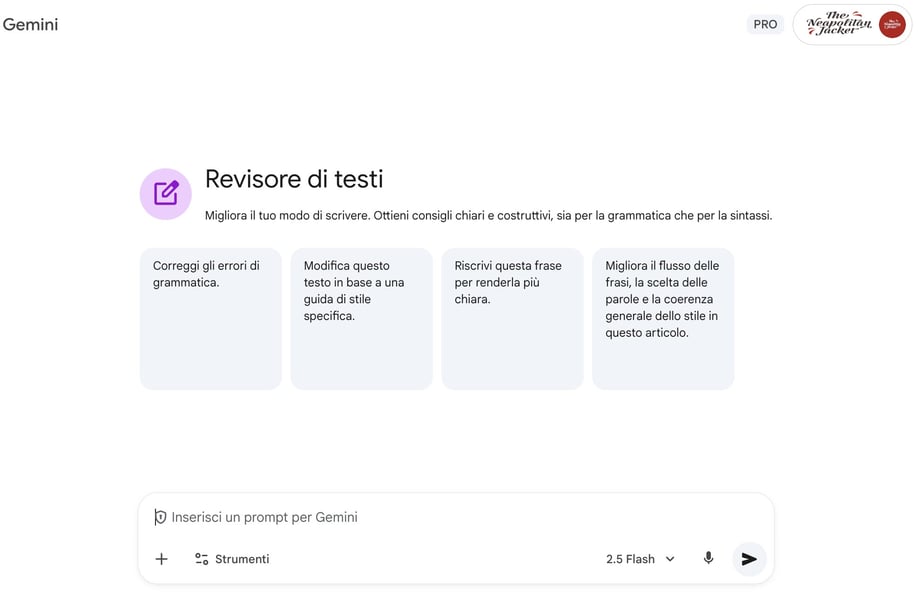Activate the microphone voice input icon
The width and height of the screenshot is (918, 612).
point(708,558)
